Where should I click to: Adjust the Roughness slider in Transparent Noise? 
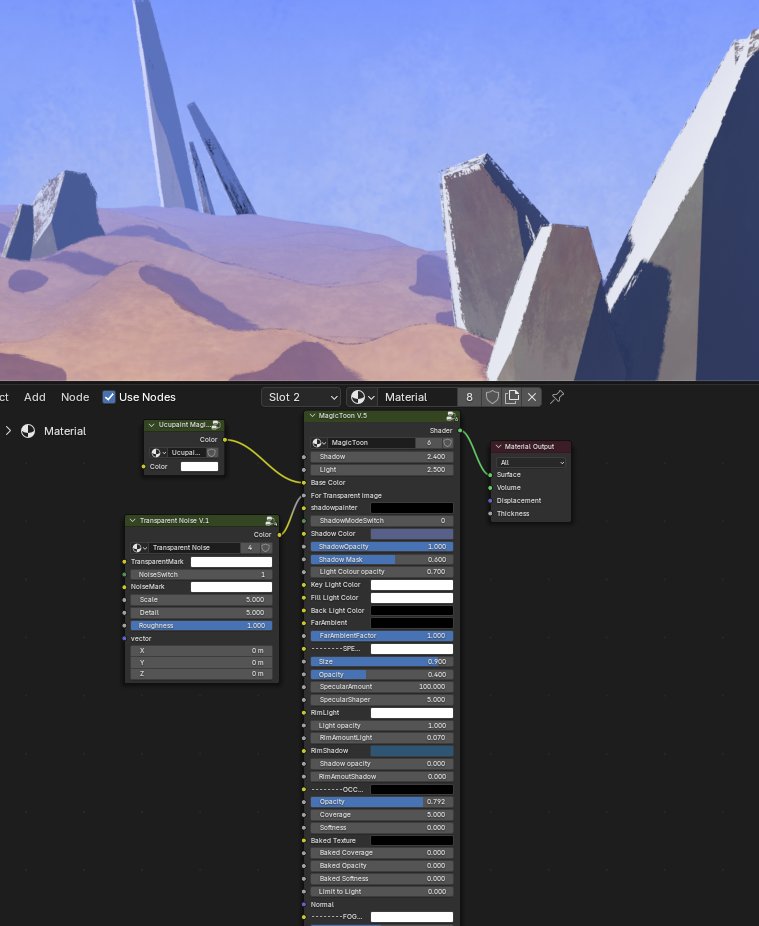click(201, 625)
